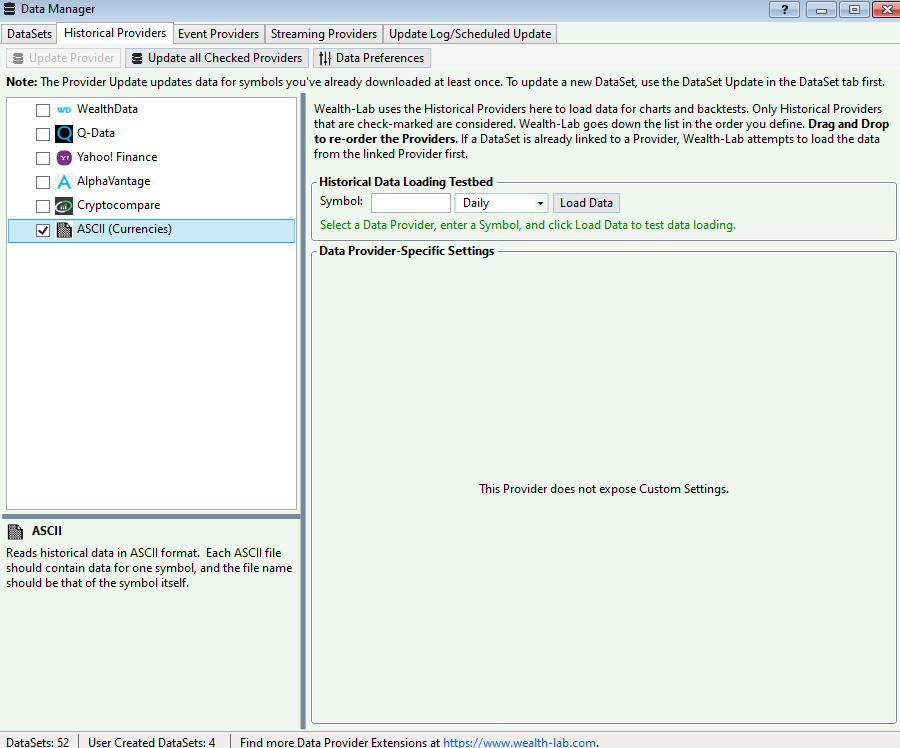Select the Cryptocompare row label
Viewport: 900px width, 748px height.
click(x=119, y=206)
